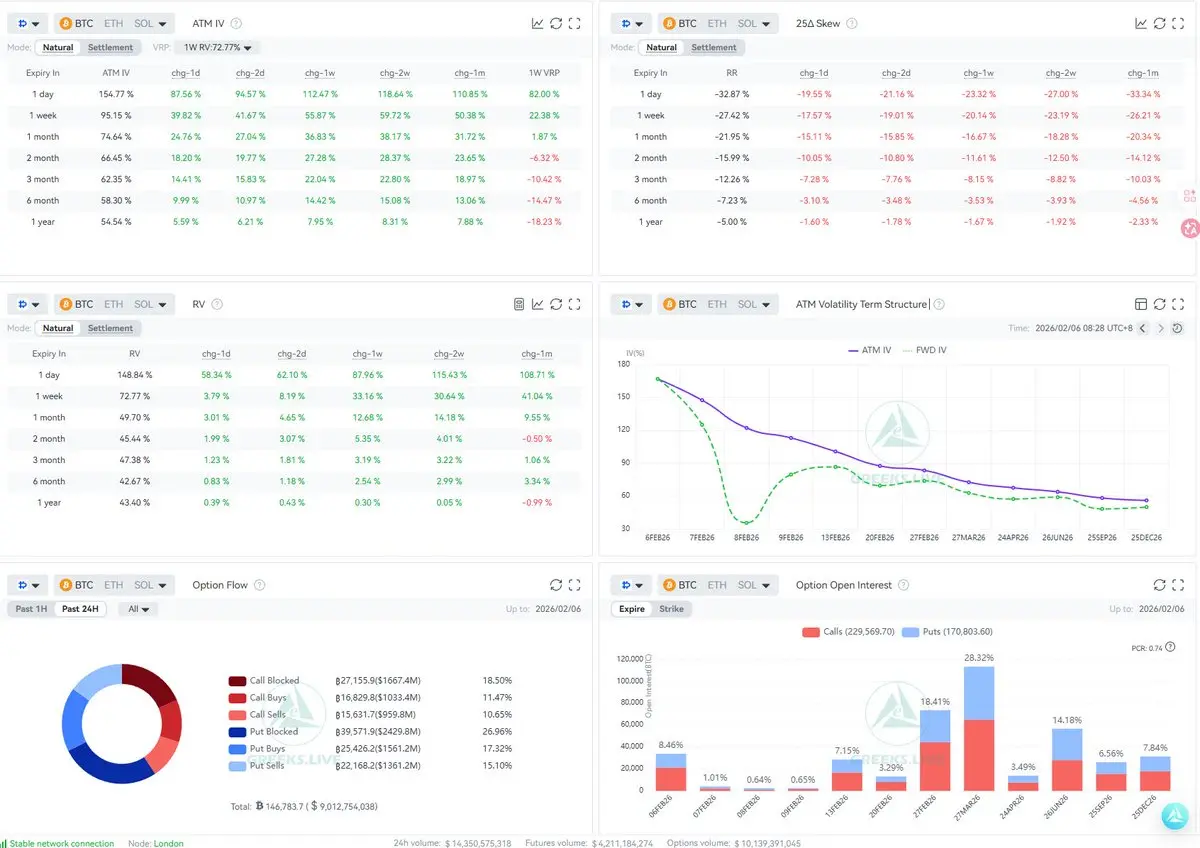Set RV panel mode to Settlement
The image size is (1200, 848).
[110, 328]
